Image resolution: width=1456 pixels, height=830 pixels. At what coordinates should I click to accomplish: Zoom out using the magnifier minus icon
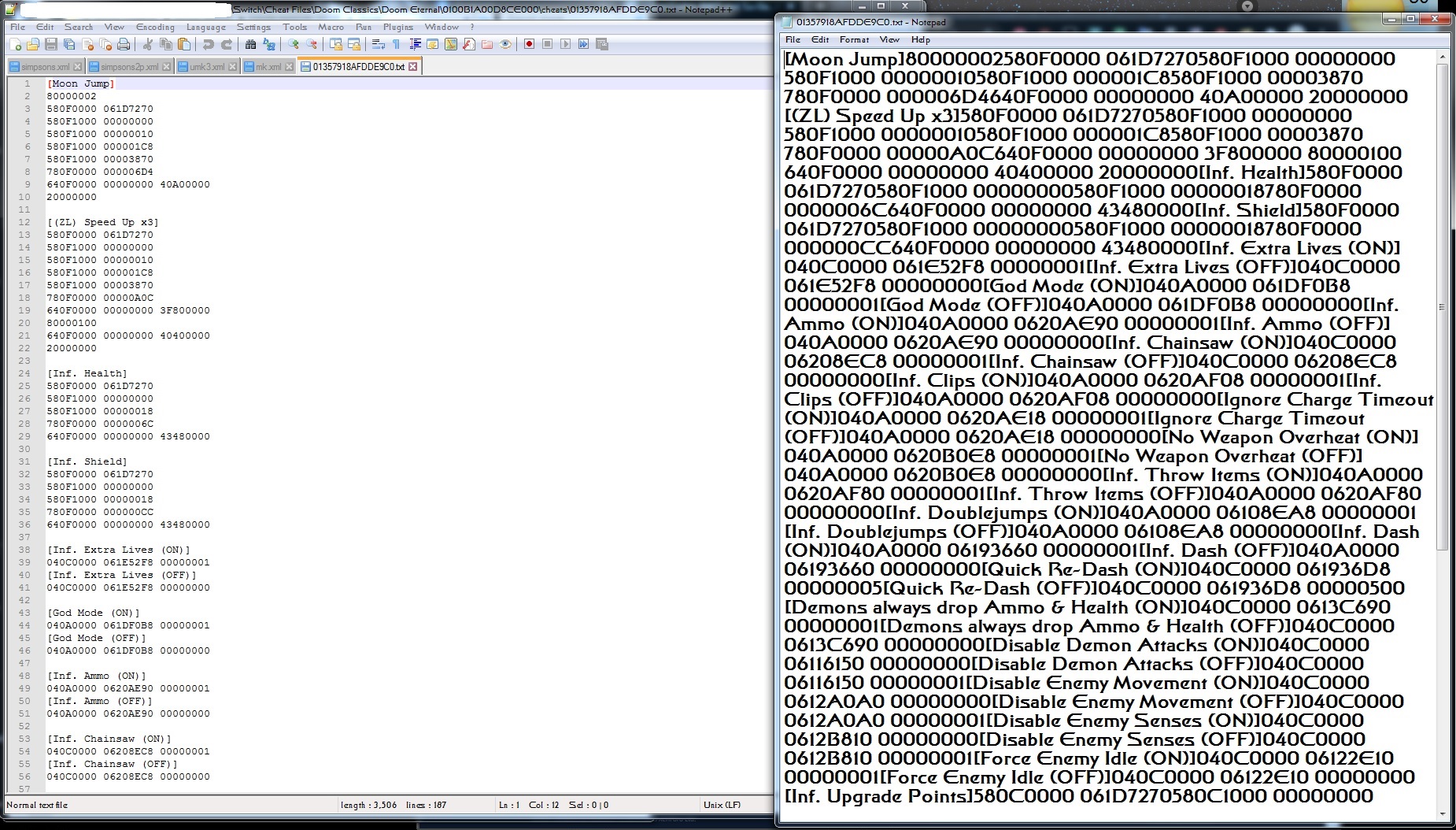tap(312, 44)
